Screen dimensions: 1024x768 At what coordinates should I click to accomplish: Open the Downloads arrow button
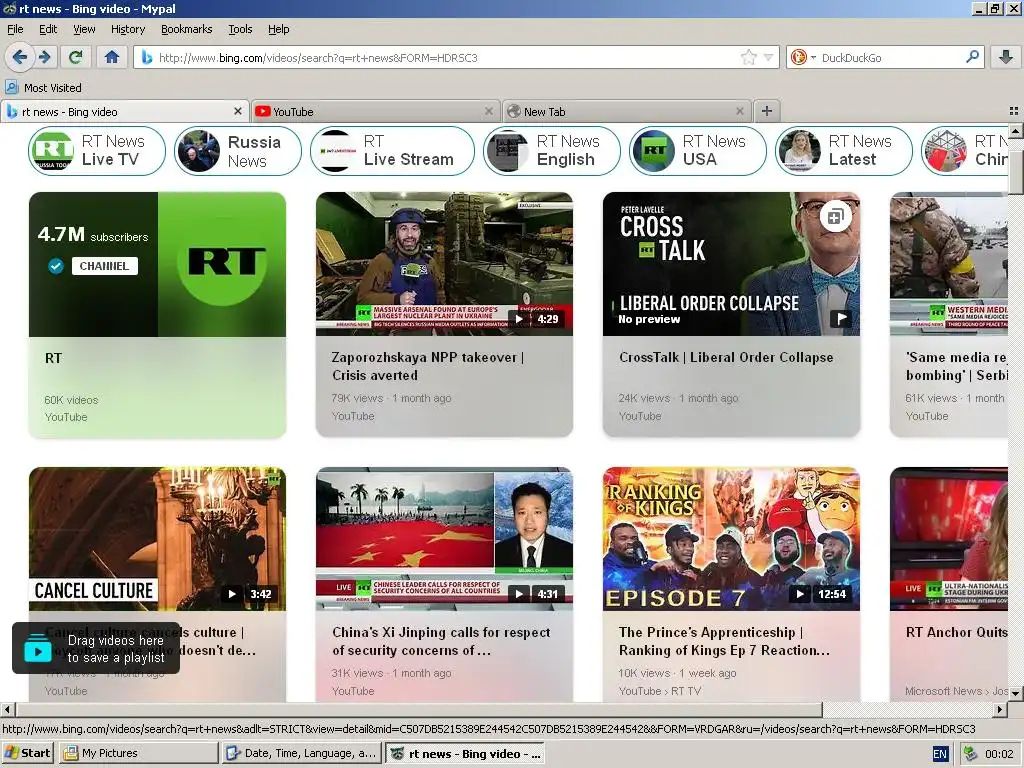click(x=1006, y=57)
